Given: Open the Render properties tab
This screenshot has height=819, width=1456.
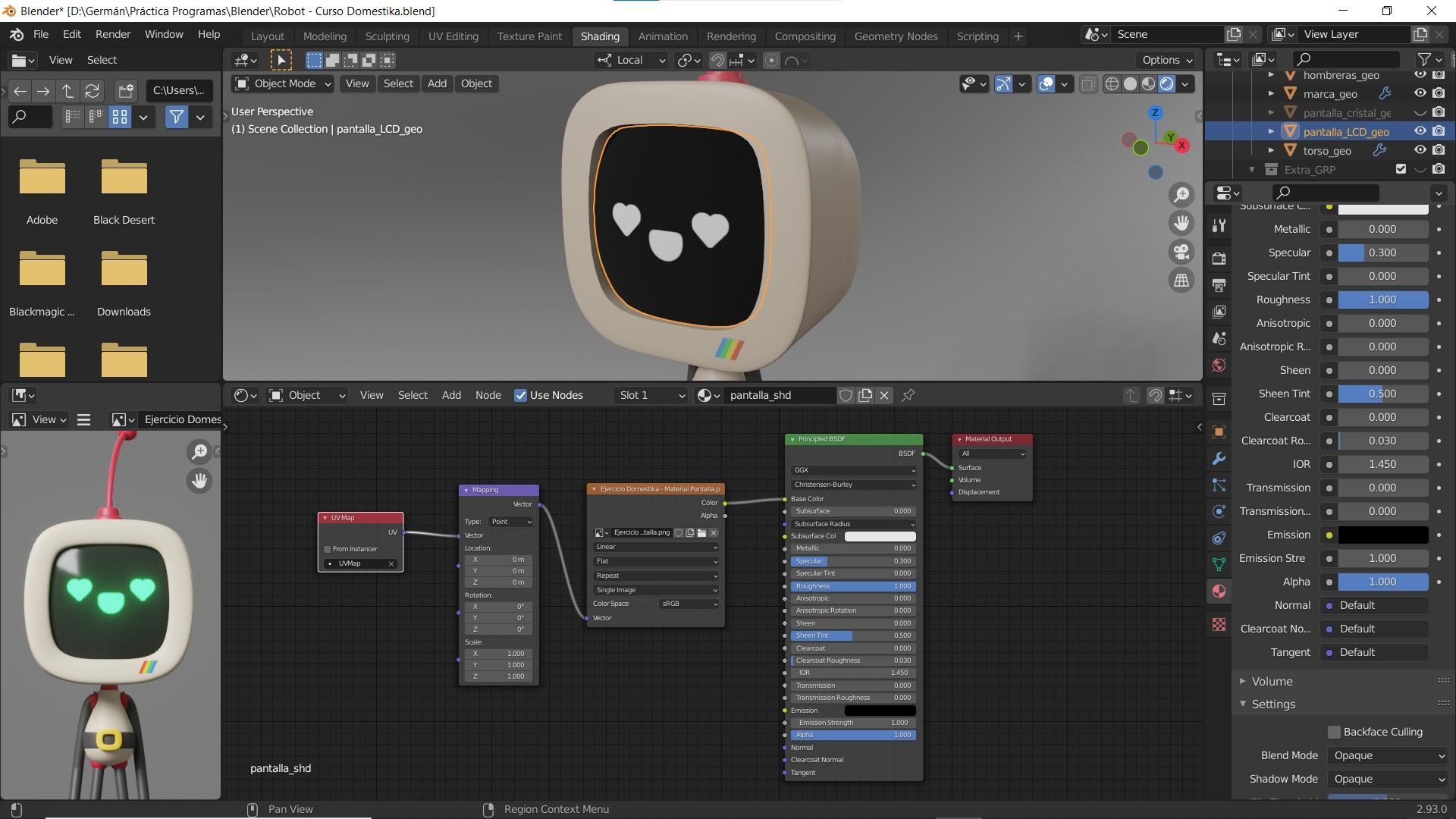Looking at the screenshot, I should (x=1219, y=259).
